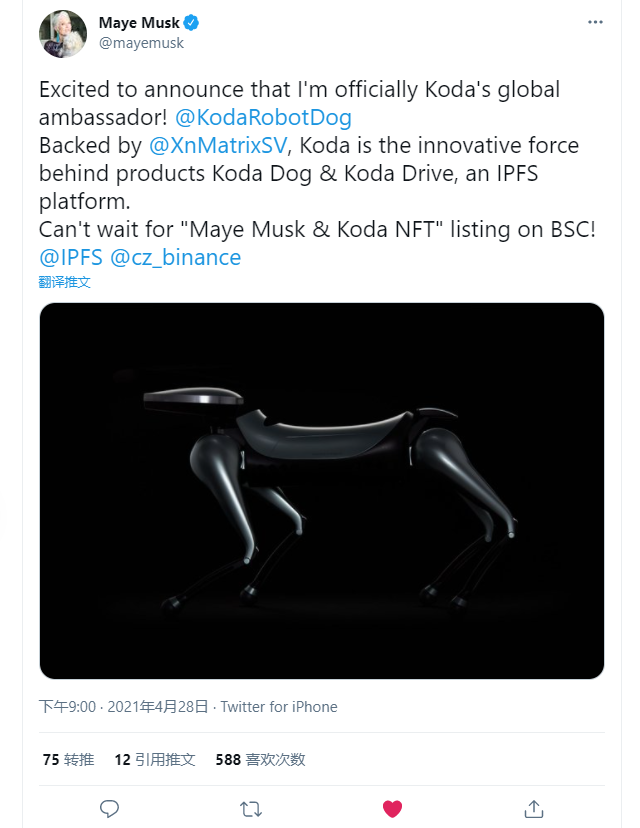Open the @XnMatrixSV mention link
Viewport: 640px width, 828px height.
click(218, 145)
